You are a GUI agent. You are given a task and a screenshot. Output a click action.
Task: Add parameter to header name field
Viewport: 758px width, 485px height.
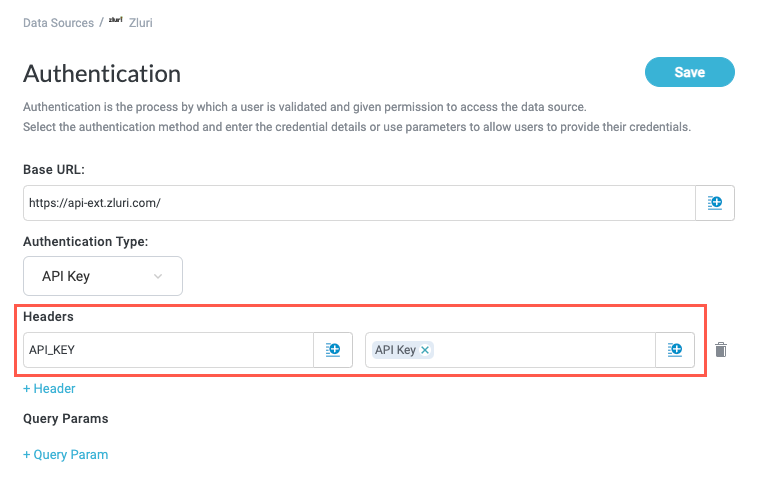[333, 350]
